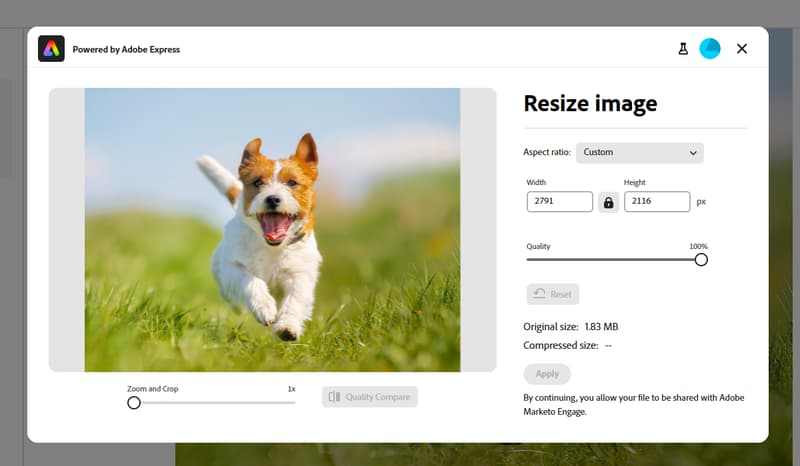The image size is (800, 466).
Task: Click the Reset button
Action: (553, 294)
